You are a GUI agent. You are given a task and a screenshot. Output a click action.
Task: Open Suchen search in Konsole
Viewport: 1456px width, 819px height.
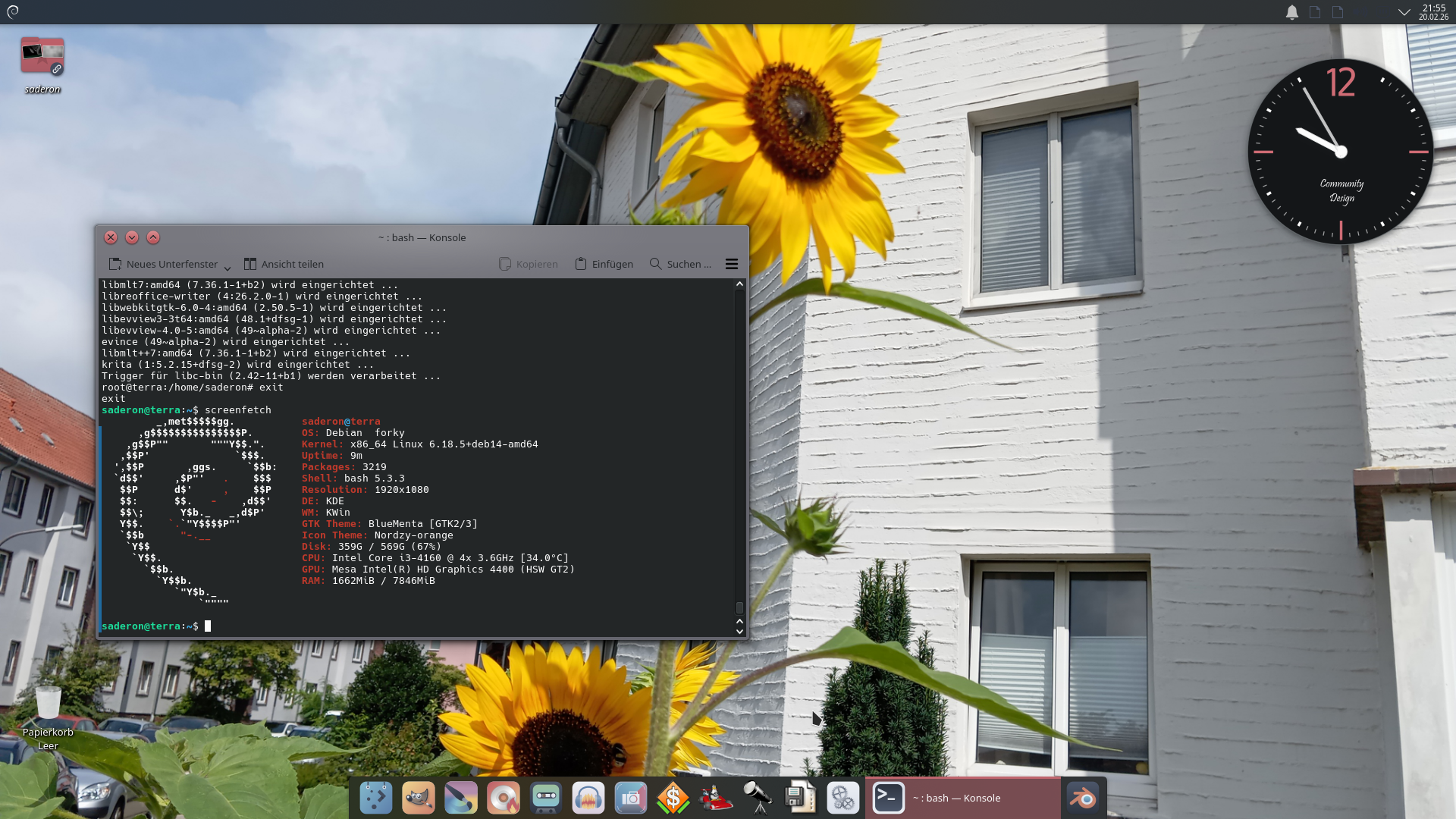coord(680,264)
